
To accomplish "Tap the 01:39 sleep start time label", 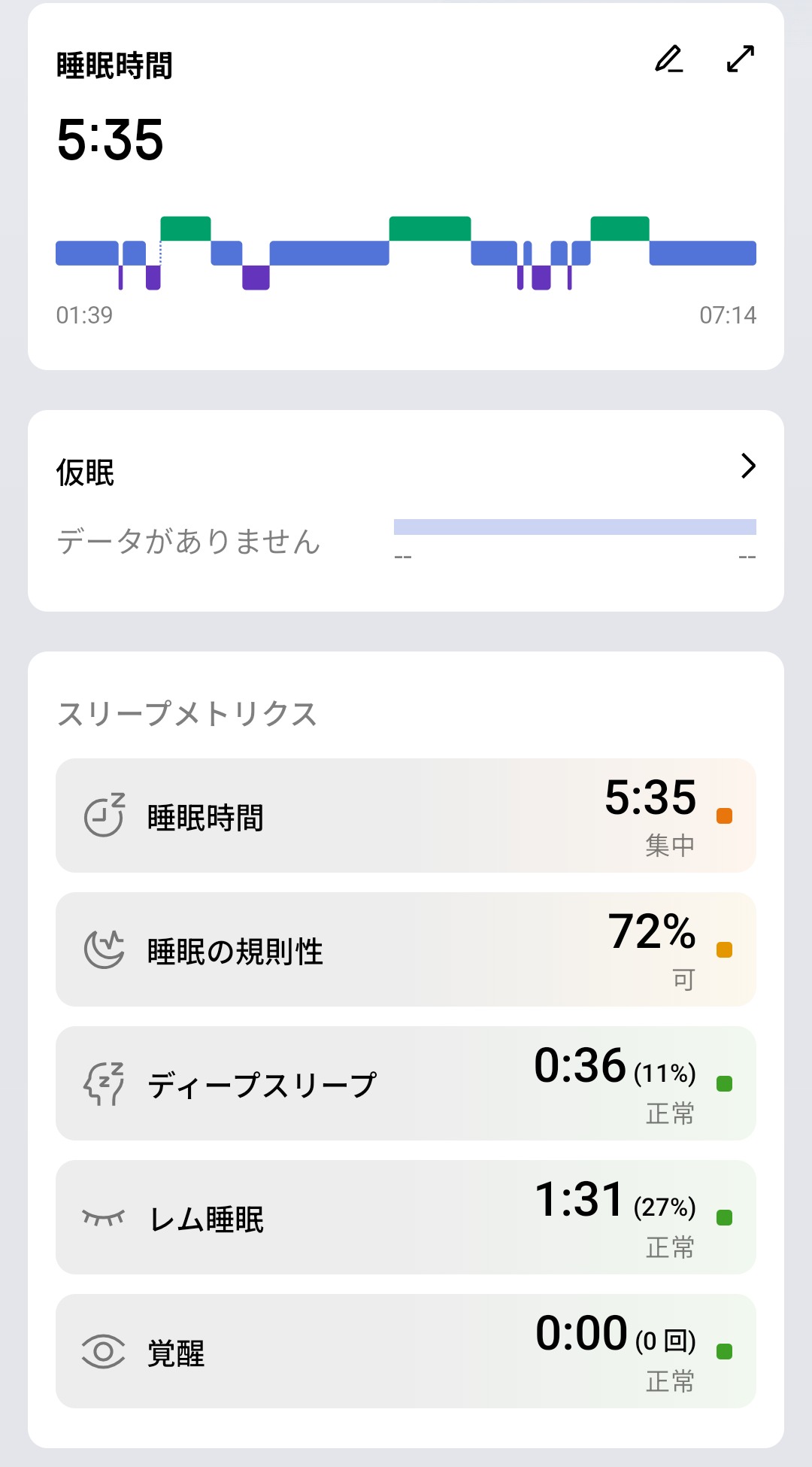I will click(x=84, y=315).
